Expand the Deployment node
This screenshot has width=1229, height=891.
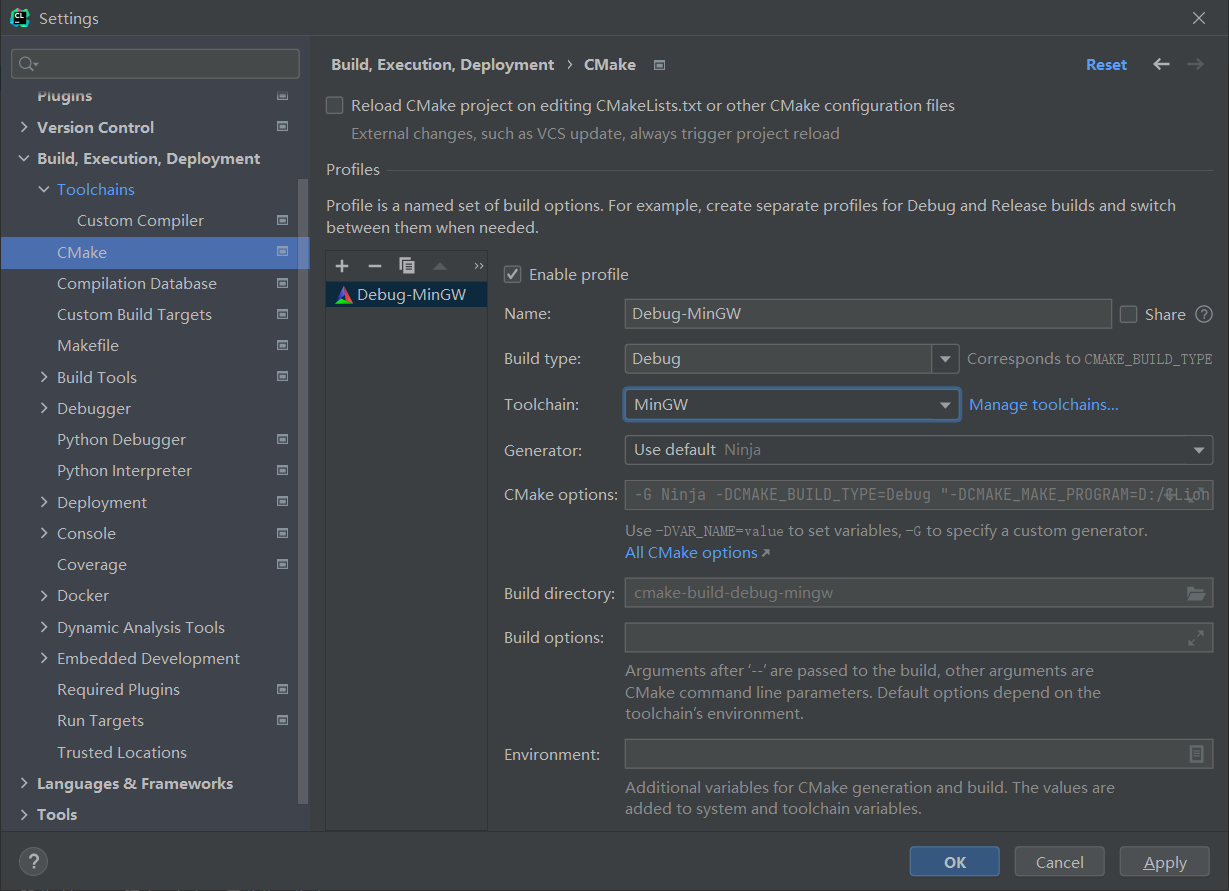(x=44, y=502)
